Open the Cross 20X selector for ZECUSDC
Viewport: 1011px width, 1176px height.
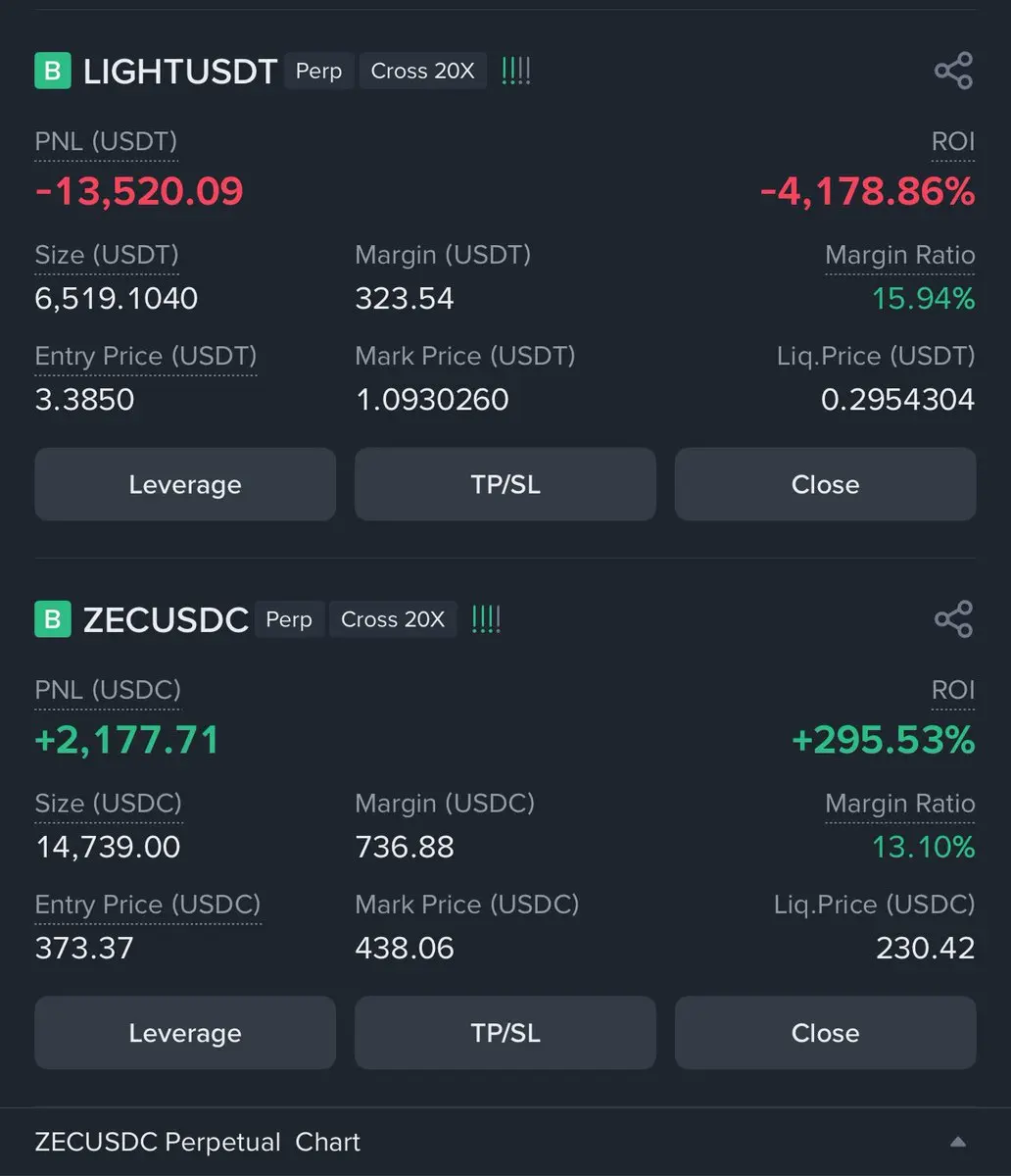[392, 619]
